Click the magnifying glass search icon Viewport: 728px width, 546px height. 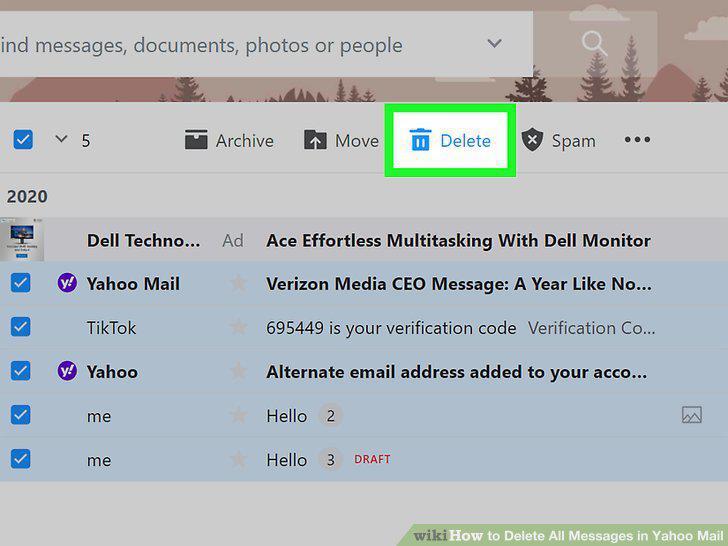[594, 43]
